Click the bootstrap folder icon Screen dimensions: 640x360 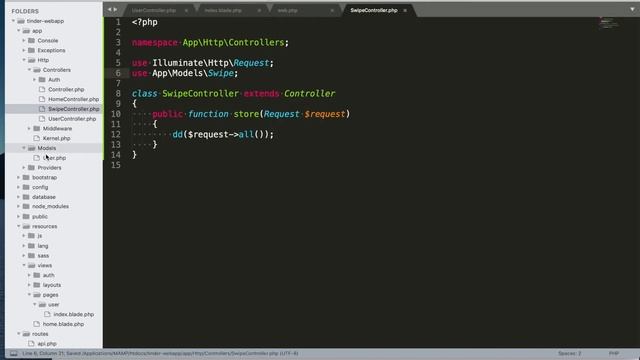26,177
